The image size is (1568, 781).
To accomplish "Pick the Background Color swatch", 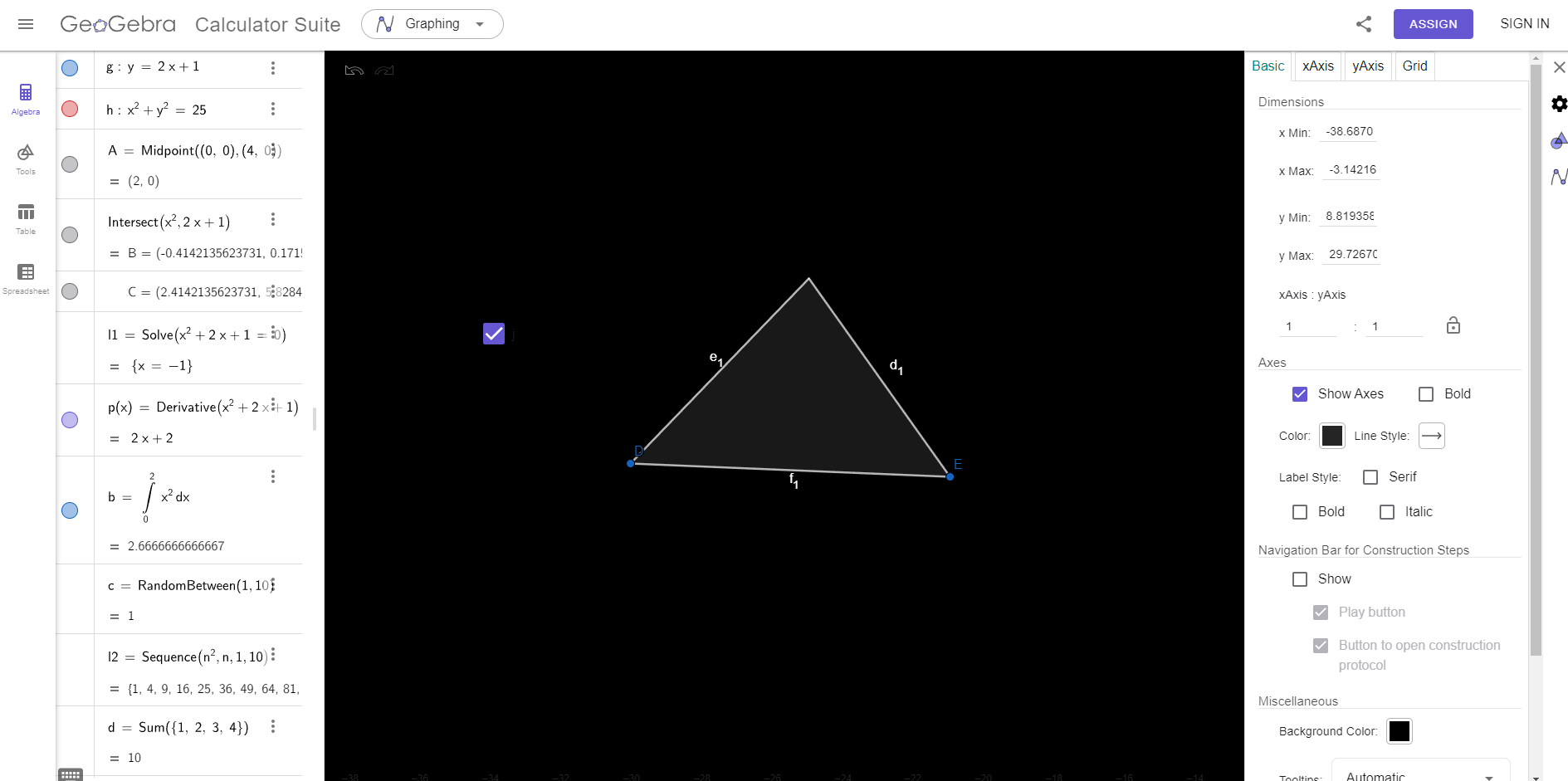I will (1399, 731).
